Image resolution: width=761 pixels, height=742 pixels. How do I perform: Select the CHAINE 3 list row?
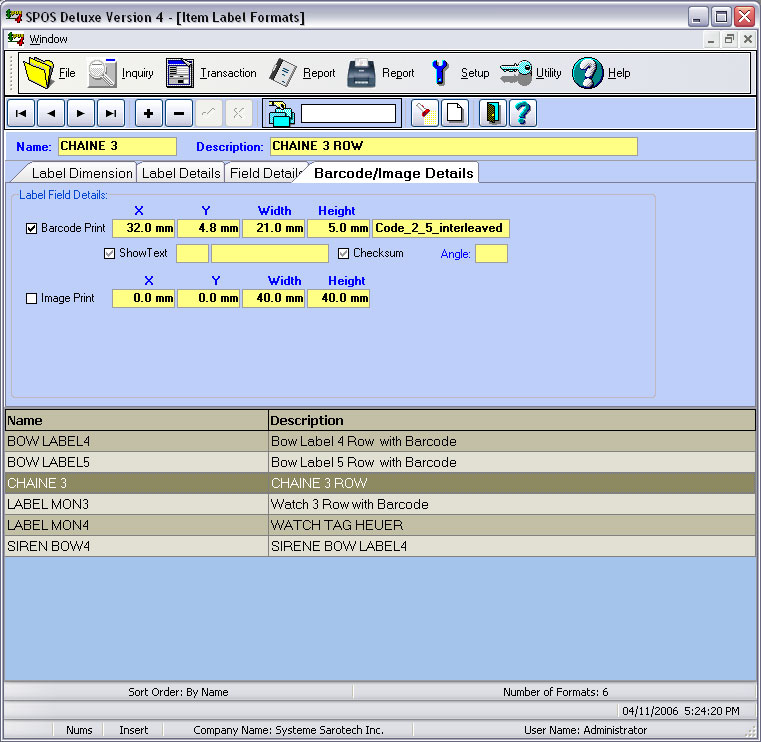coord(380,483)
